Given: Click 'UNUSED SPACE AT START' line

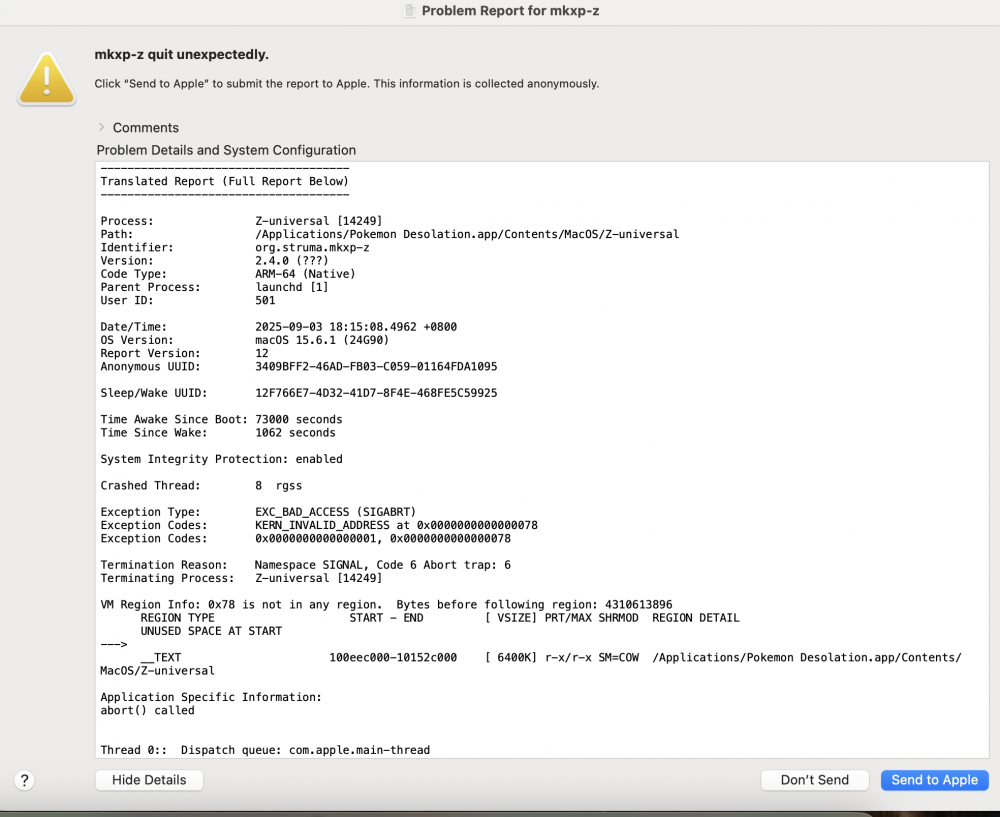Looking at the screenshot, I should pos(211,631).
